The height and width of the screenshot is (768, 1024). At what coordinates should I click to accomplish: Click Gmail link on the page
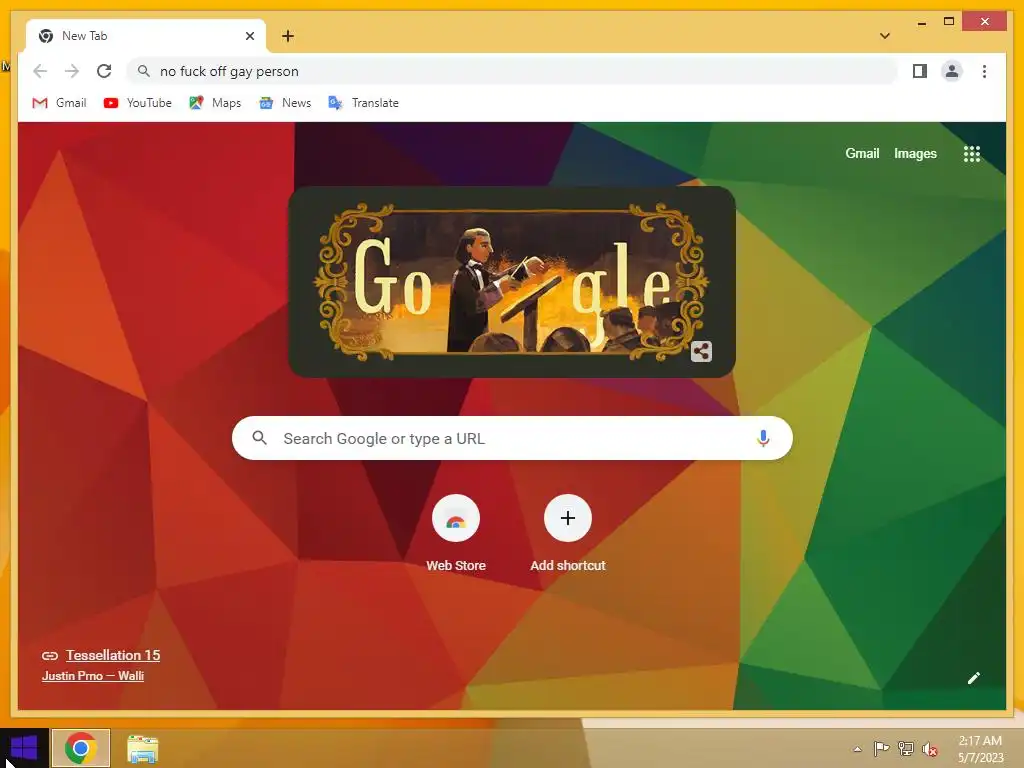[x=862, y=153]
